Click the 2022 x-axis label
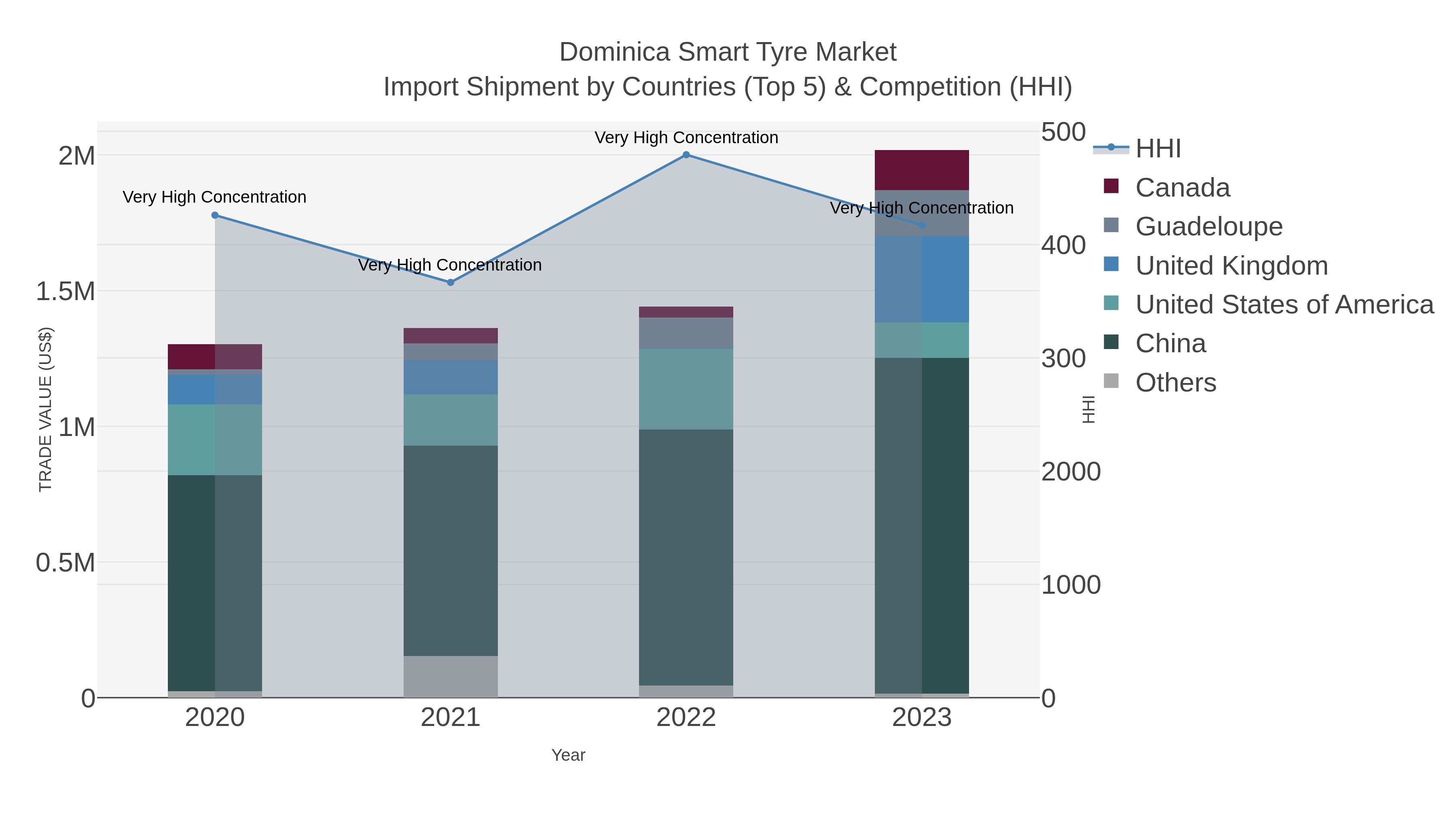The width and height of the screenshot is (1456, 819). click(686, 718)
